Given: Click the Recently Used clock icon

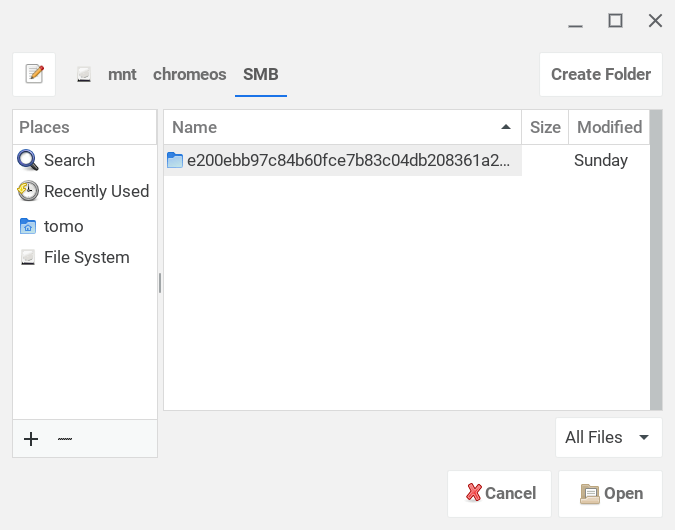Looking at the screenshot, I should pyautogui.click(x=28, y=191).
